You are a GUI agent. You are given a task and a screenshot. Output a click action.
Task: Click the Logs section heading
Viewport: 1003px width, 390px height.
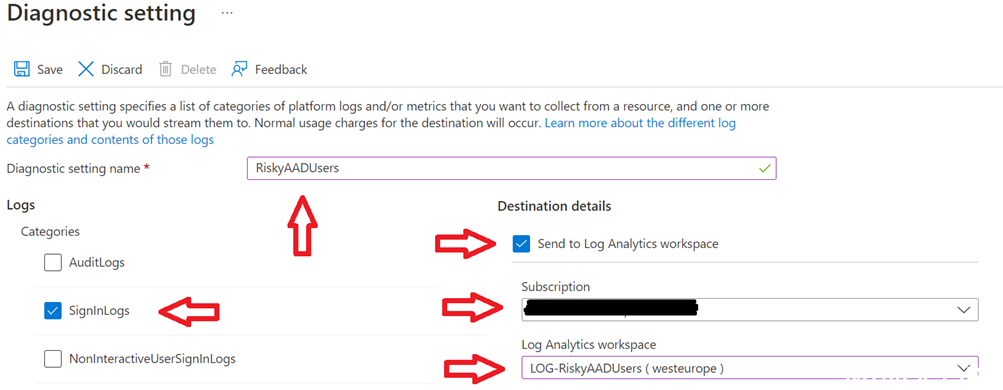tap(20, 205)
